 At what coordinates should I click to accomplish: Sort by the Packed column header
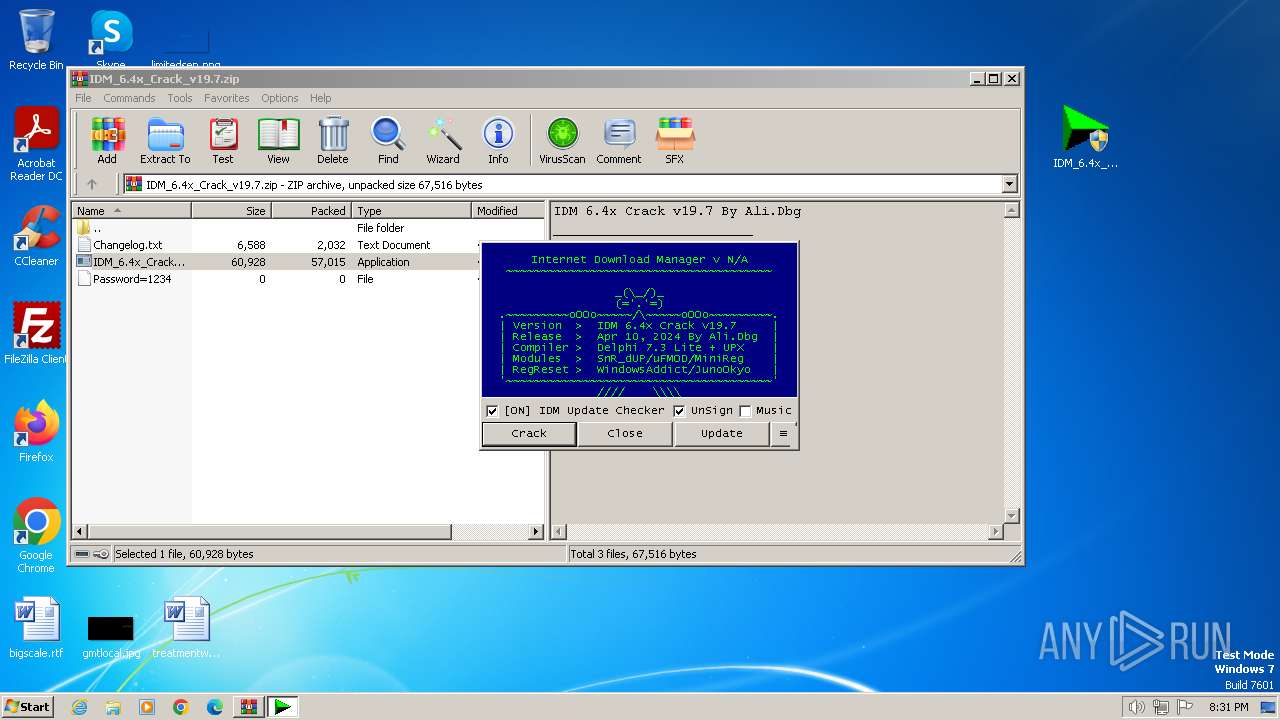click(311, 211)
